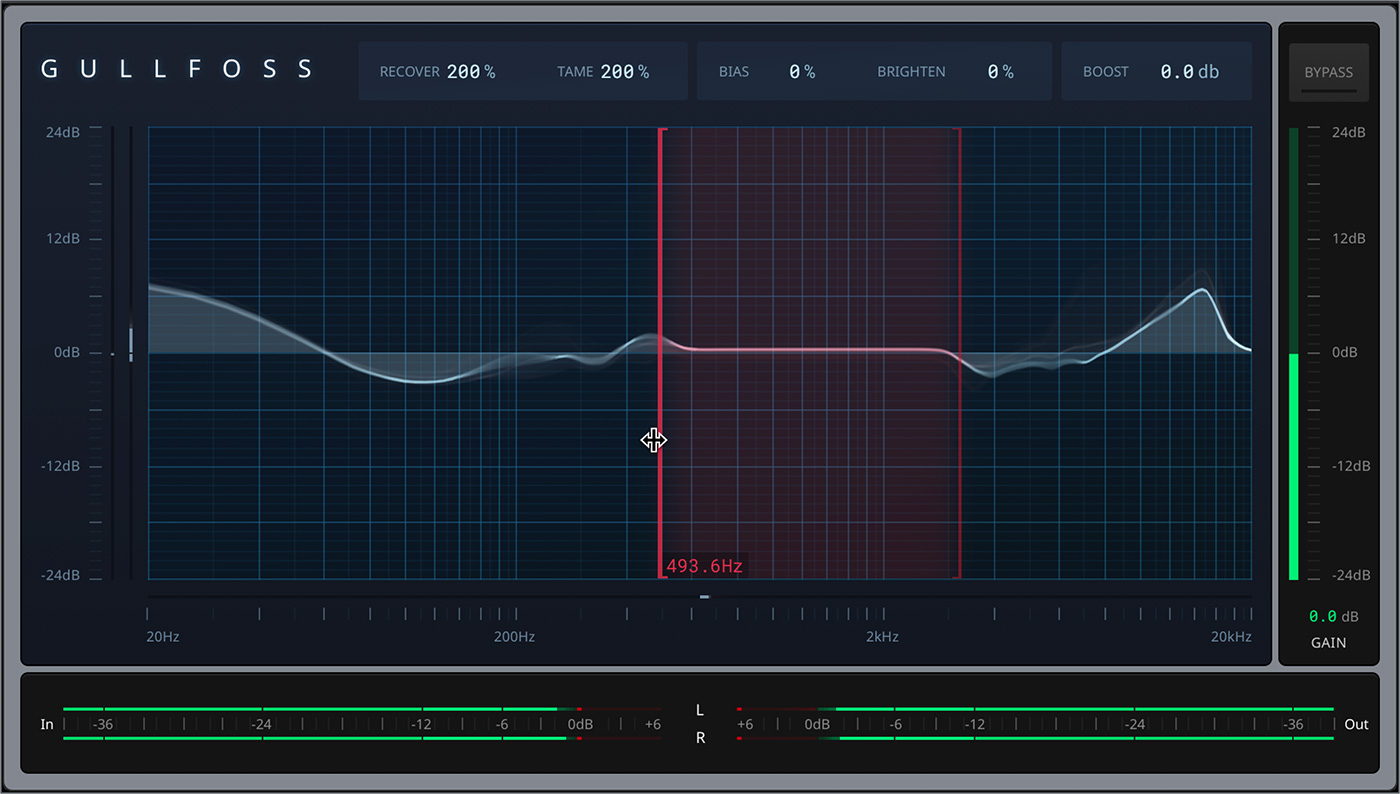The width and height of the screenshot is (1400, 794).
Task: Click the right red range bracket handle
Action: pyautogui.click(x=959, y=353)
